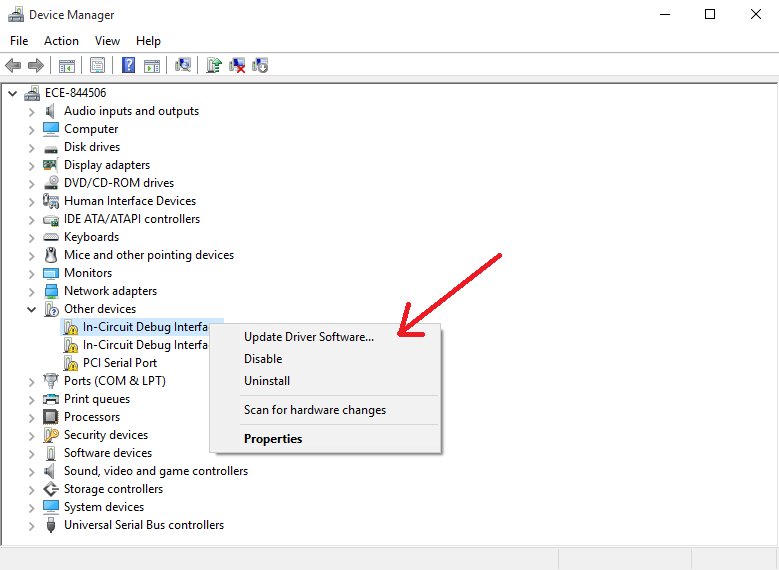Expand the Software devices chevron
Screen dimensions: 779x570
click(x=31, y=454)
